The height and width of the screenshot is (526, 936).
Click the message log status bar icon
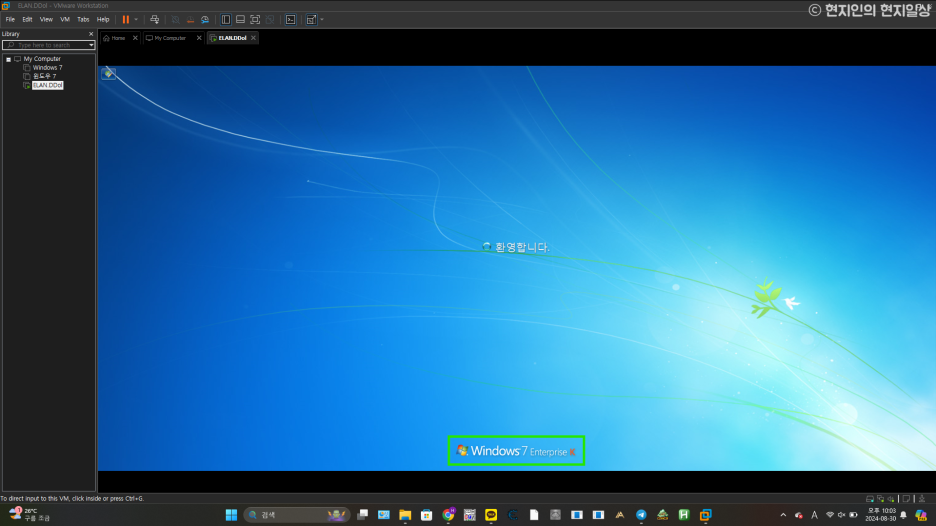click(x=906, y=499)
